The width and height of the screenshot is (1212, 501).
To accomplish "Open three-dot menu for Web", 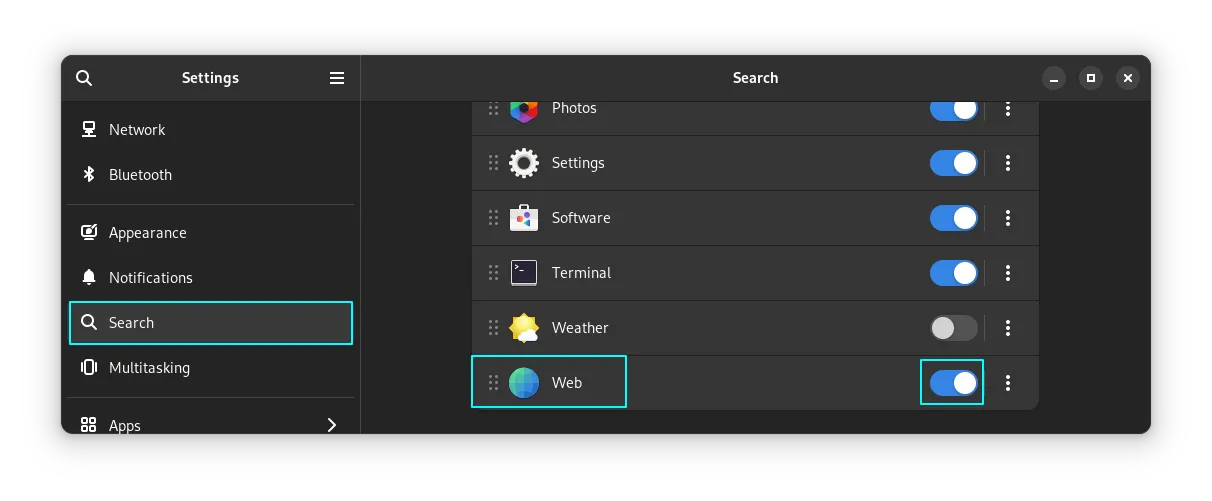I will 1008,383.
